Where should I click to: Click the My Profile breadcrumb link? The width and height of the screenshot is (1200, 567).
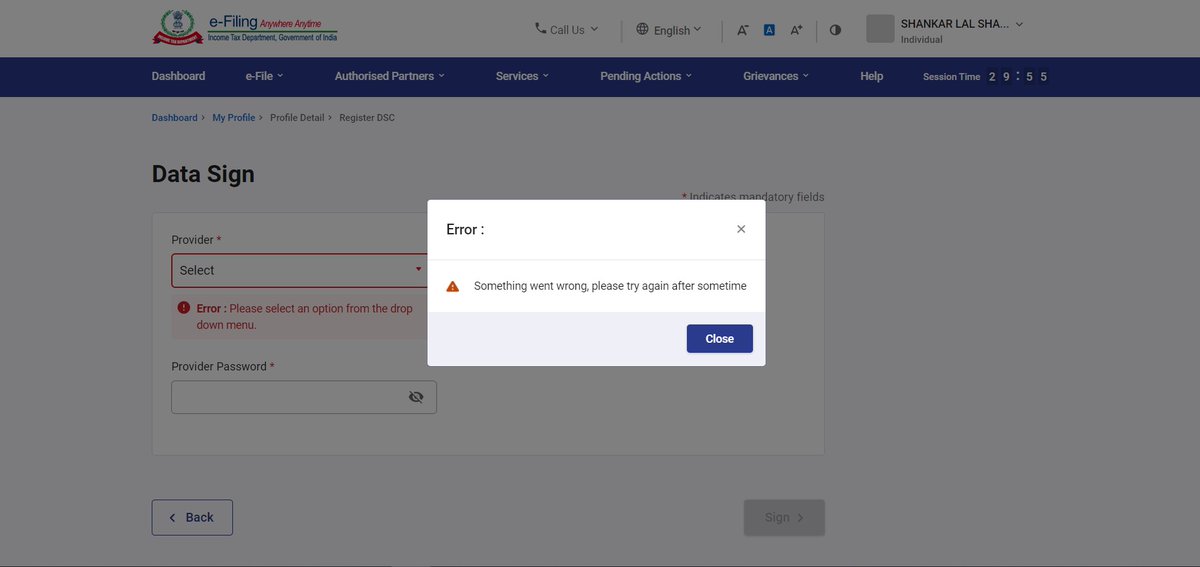point(234,118)
